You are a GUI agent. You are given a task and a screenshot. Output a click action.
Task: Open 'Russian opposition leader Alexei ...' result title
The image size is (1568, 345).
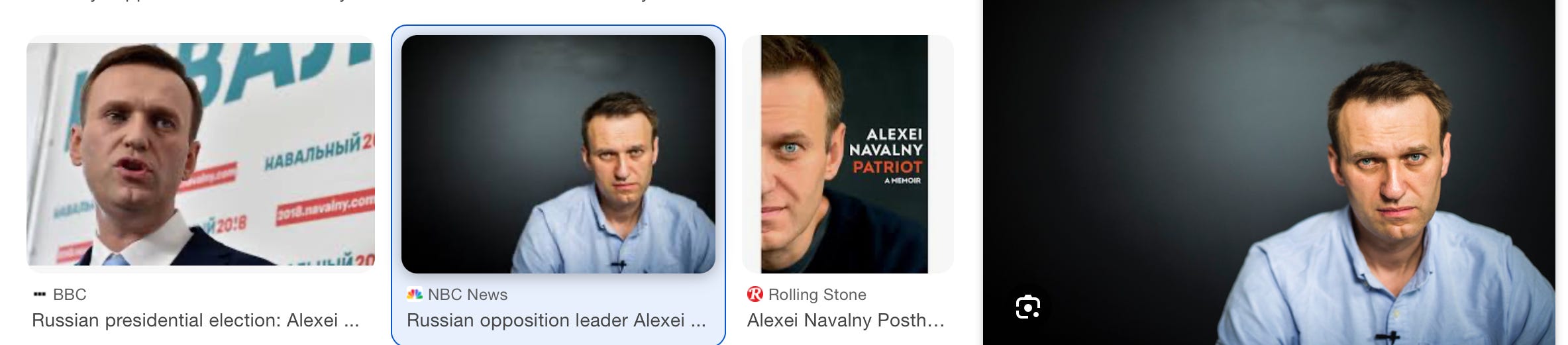click(x=556, y=320)
